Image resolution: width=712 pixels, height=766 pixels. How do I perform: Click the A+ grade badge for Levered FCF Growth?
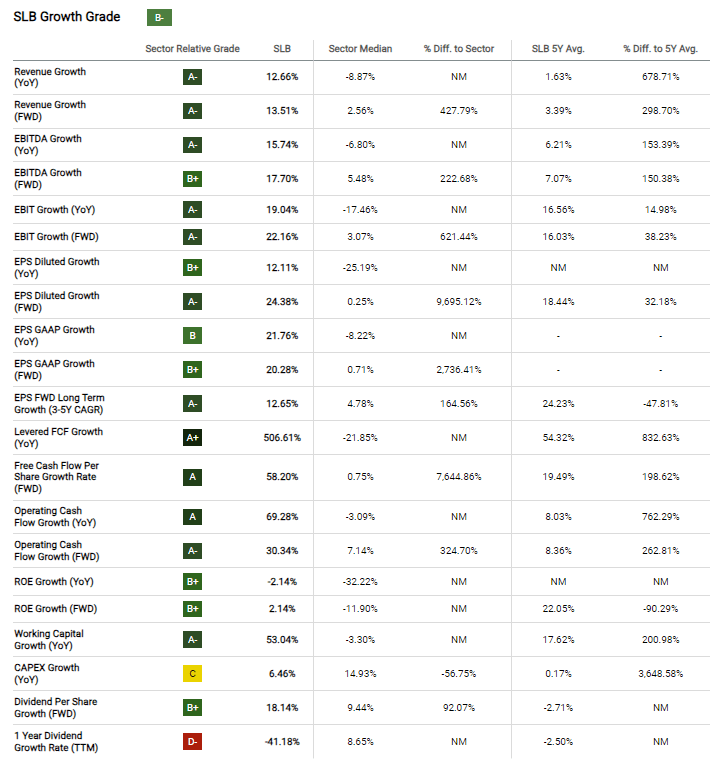click(193, 437)
